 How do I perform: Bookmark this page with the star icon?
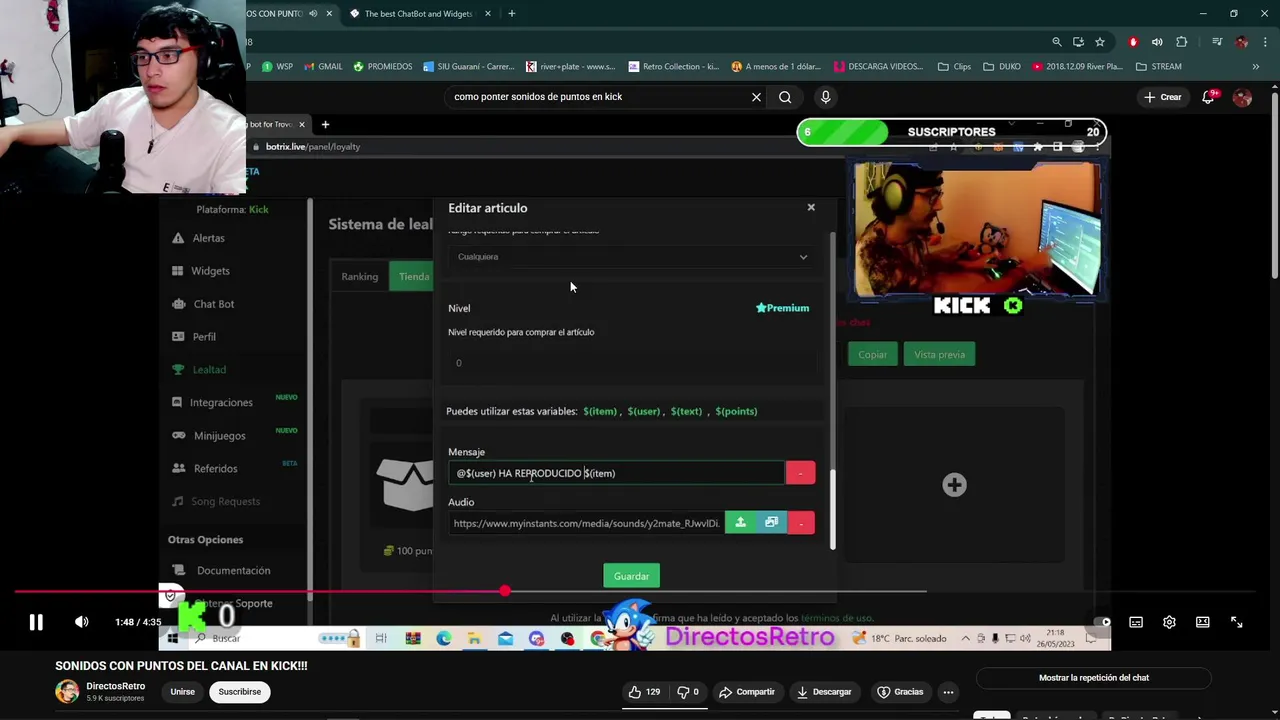pos(1100,42)
